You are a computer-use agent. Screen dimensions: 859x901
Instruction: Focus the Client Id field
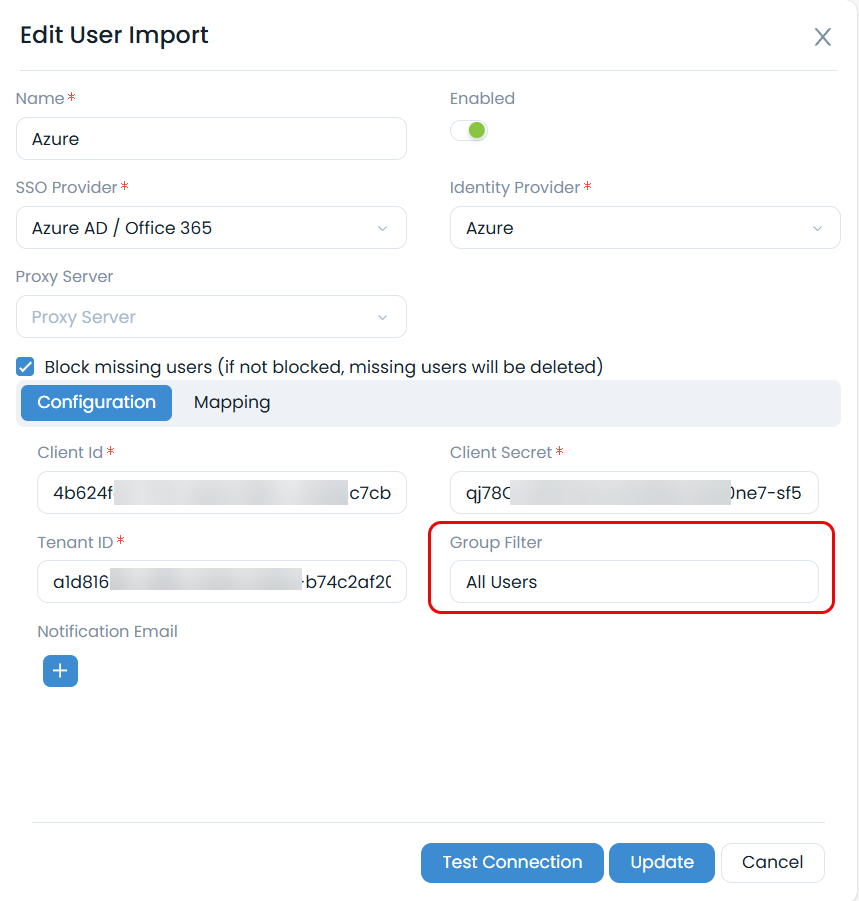click(x=221, y=493)
